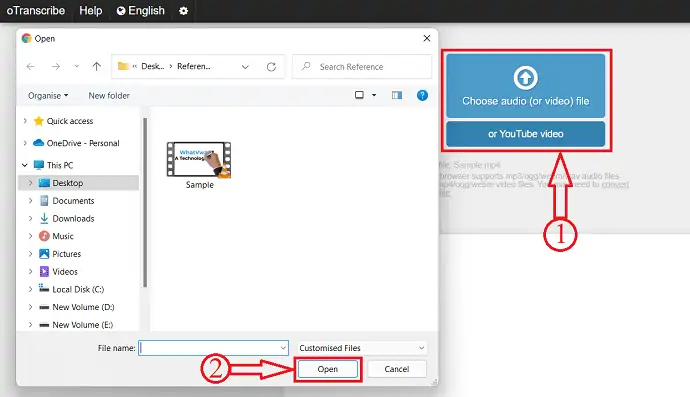Click the Chrome icon in dialog title
Screen dimensions: 690x397
[x=26, y=38]
